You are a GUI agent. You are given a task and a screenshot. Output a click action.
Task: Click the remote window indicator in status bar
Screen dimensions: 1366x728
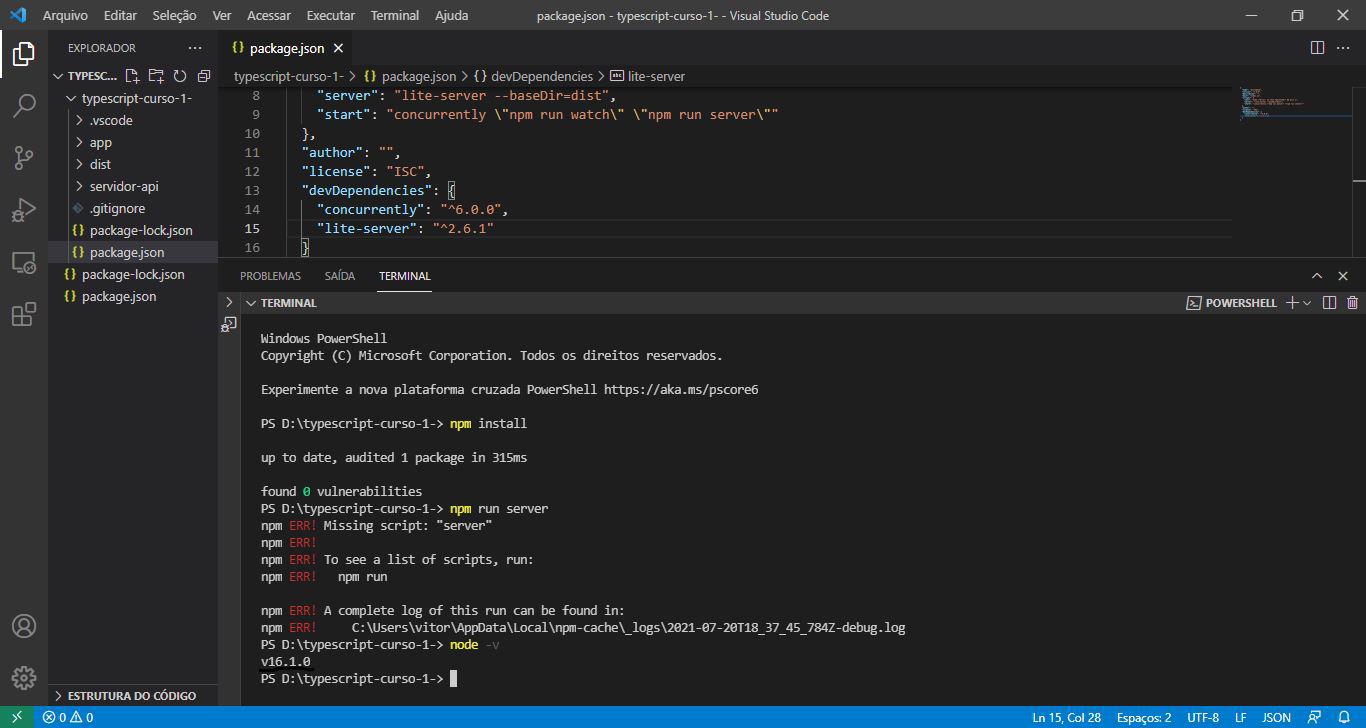coord(17,717)
